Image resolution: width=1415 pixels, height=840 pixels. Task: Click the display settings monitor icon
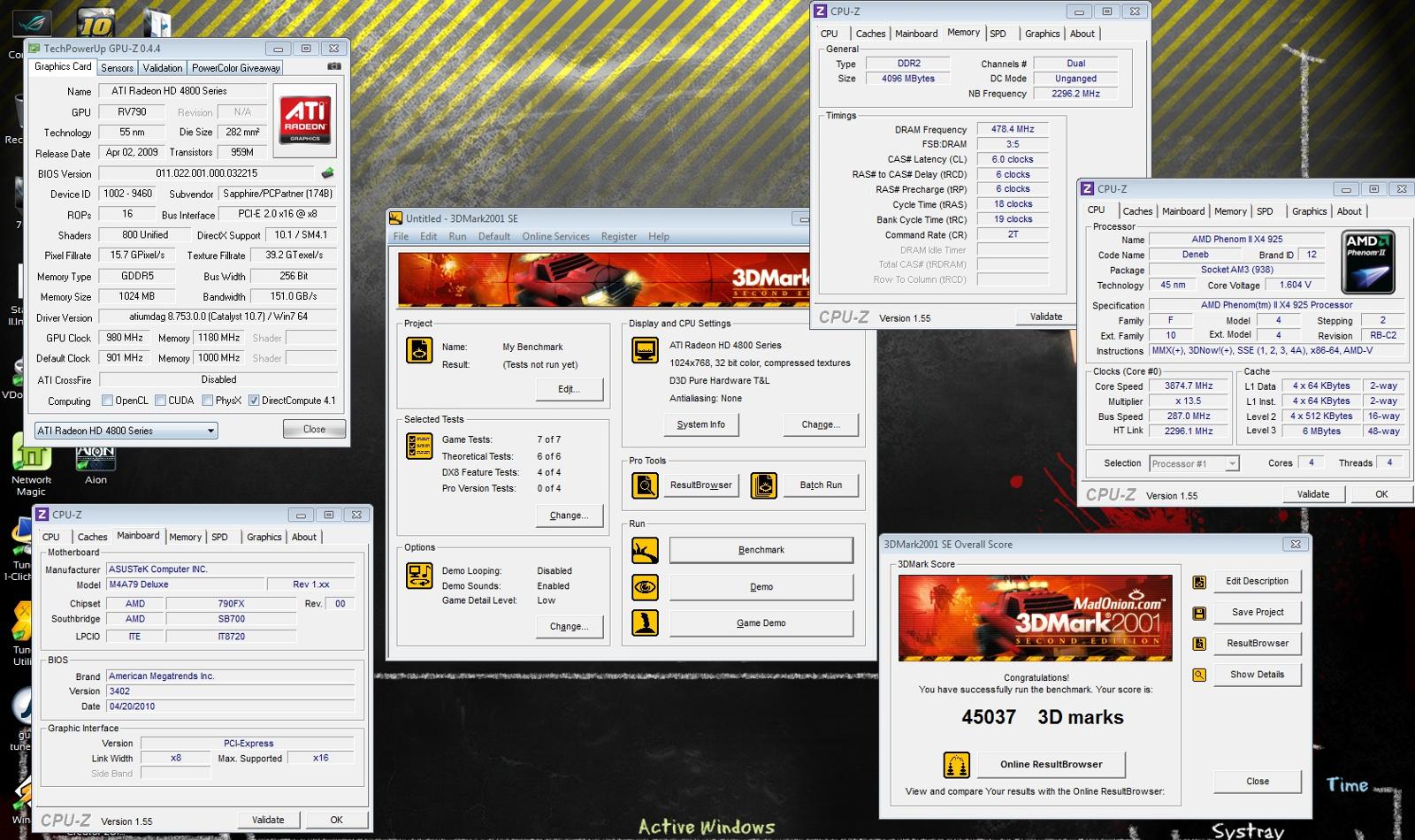click(x=645, y=351)
